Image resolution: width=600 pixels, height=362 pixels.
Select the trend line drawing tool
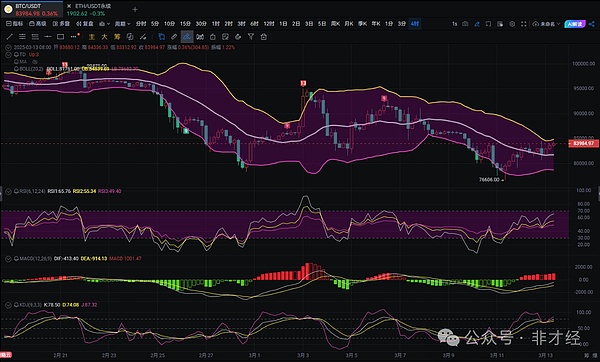pyautogui.click(x=10, y=37)
